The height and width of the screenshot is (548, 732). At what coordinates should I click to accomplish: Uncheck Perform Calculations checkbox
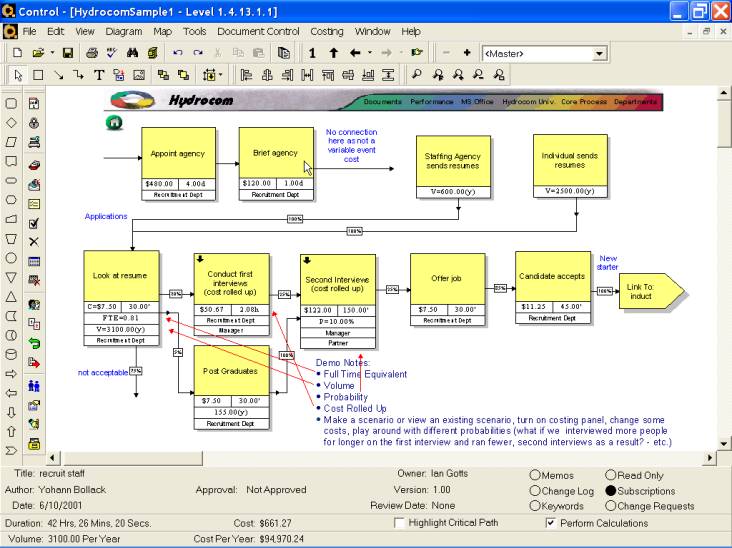[551, 523]
